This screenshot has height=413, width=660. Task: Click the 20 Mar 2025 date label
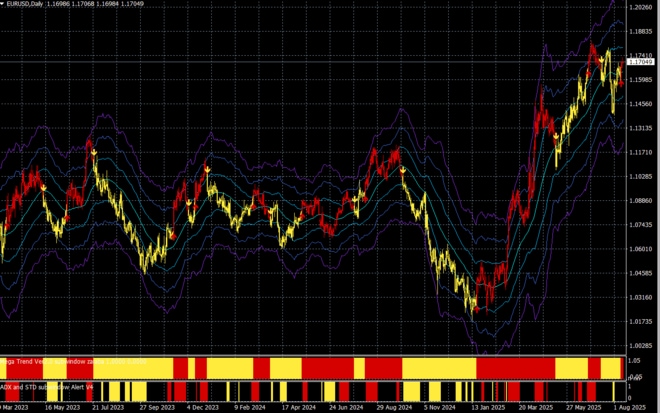[536, 408]
